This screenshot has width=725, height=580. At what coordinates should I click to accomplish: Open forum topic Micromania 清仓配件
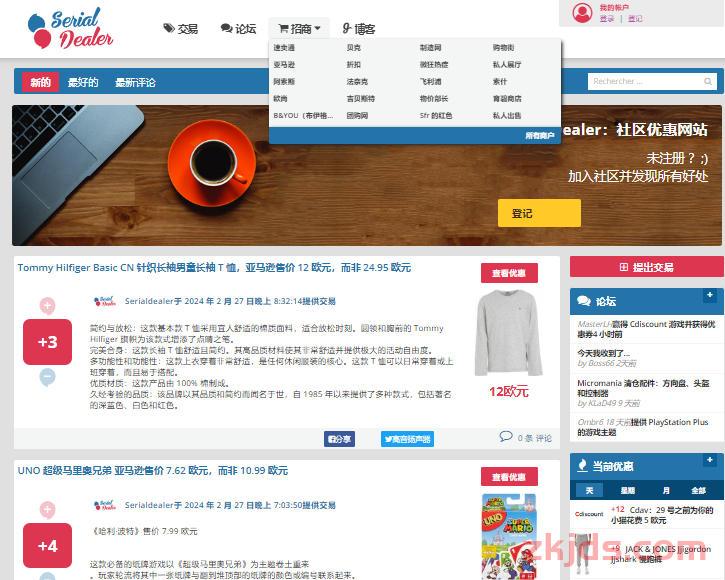click(643, 388)
